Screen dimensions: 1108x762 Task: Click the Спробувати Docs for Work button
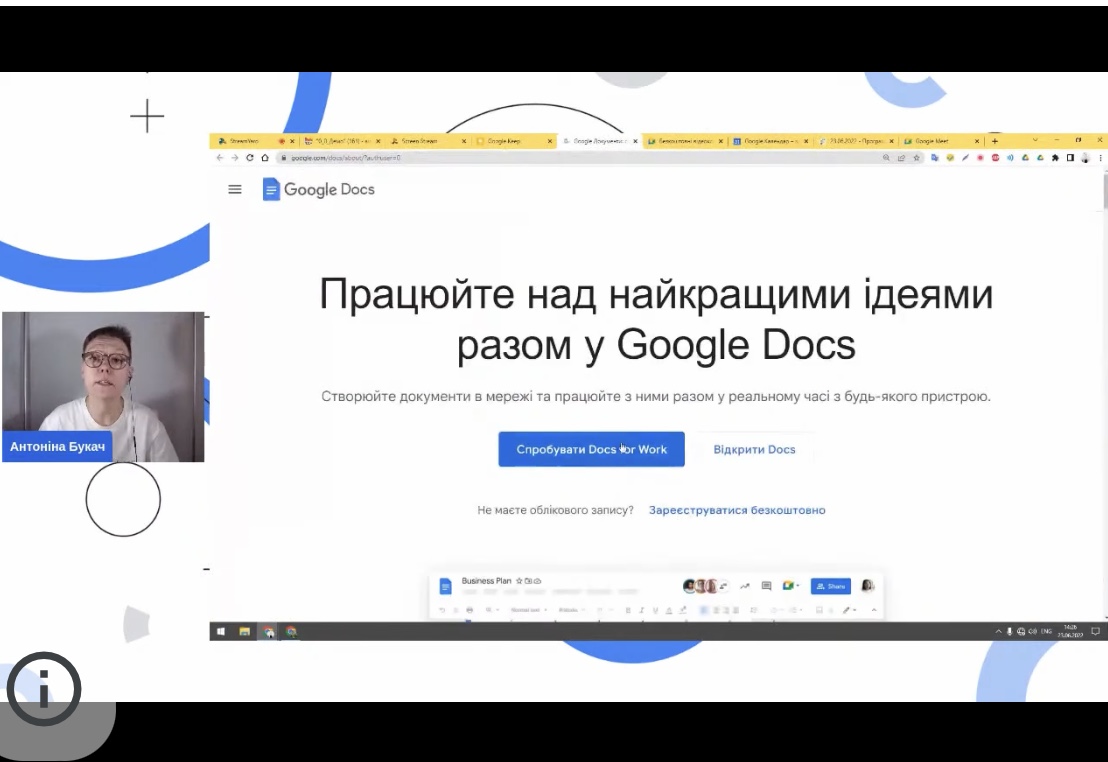click(591, 450)
